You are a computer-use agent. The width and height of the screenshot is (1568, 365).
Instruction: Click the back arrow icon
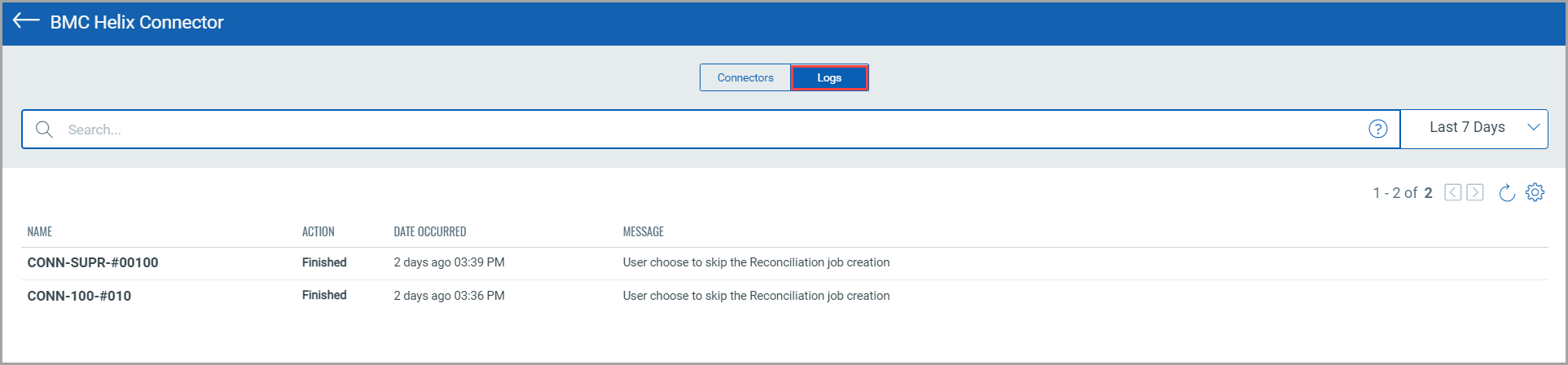point(26,21)
